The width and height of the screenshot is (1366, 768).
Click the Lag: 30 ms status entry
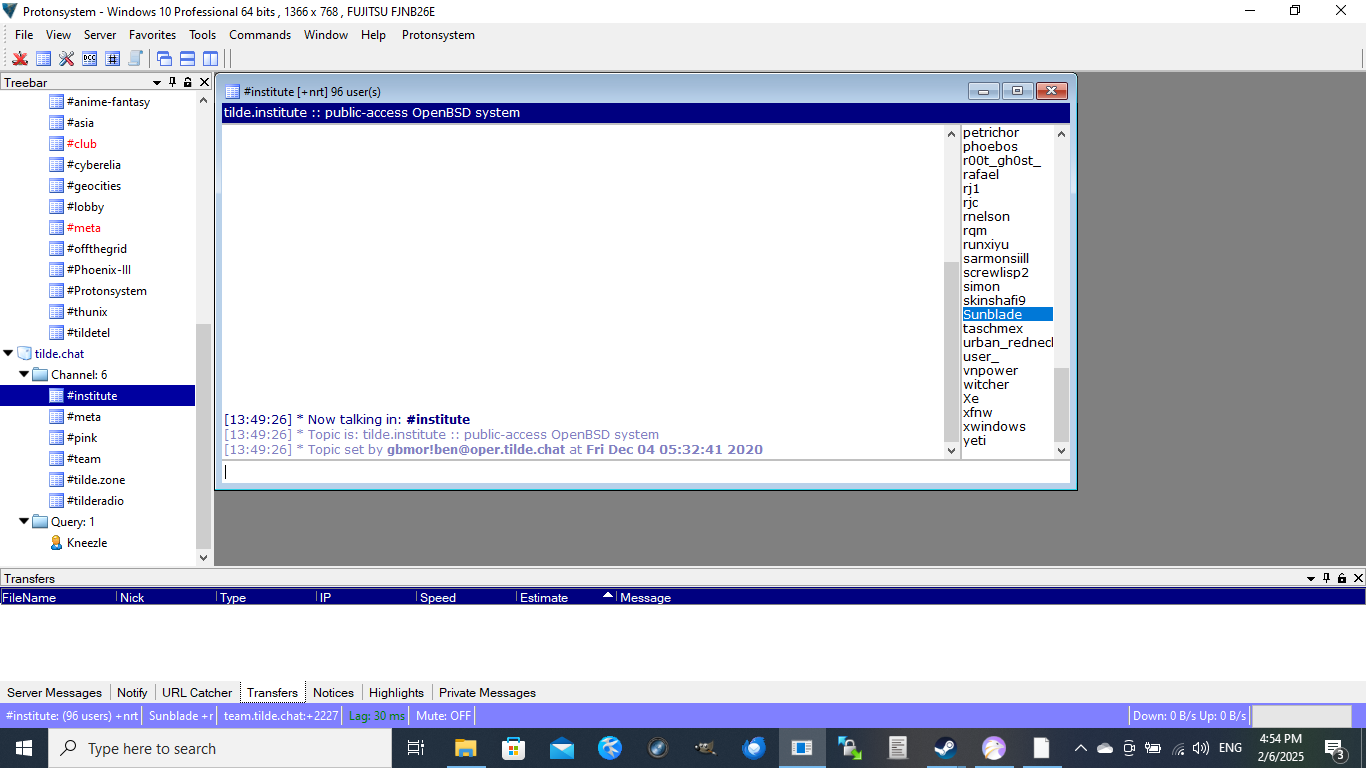tap(376, 715)
